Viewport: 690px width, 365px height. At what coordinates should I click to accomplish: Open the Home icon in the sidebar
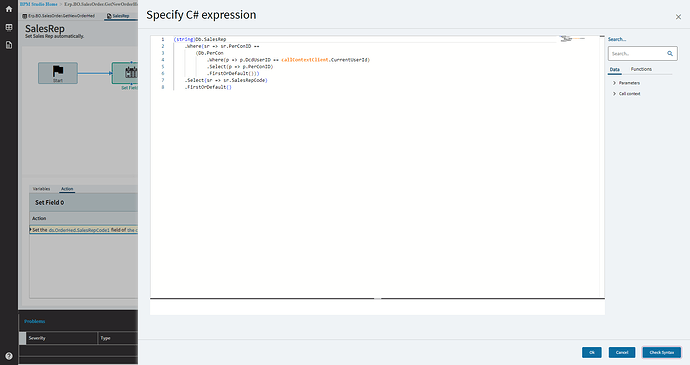point(8,9)
